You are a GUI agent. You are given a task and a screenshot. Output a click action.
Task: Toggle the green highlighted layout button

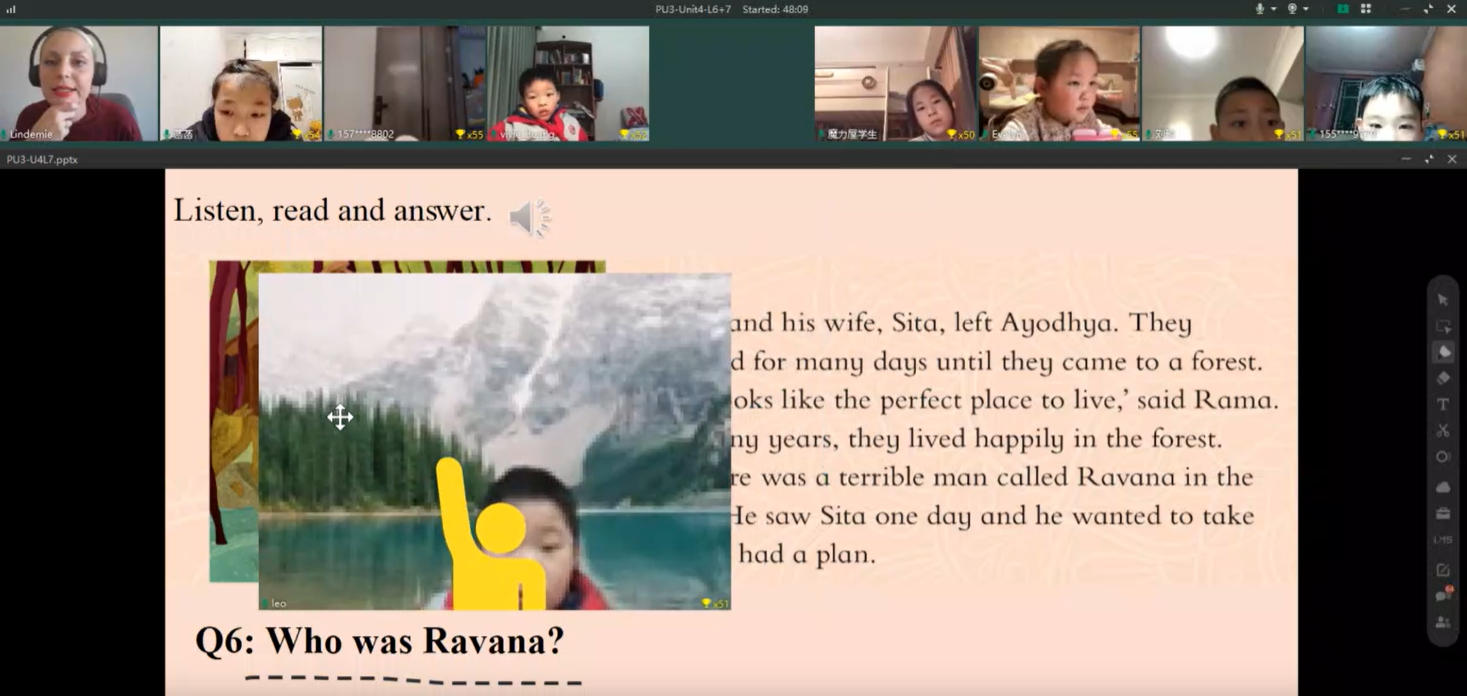coord(1342,9)
